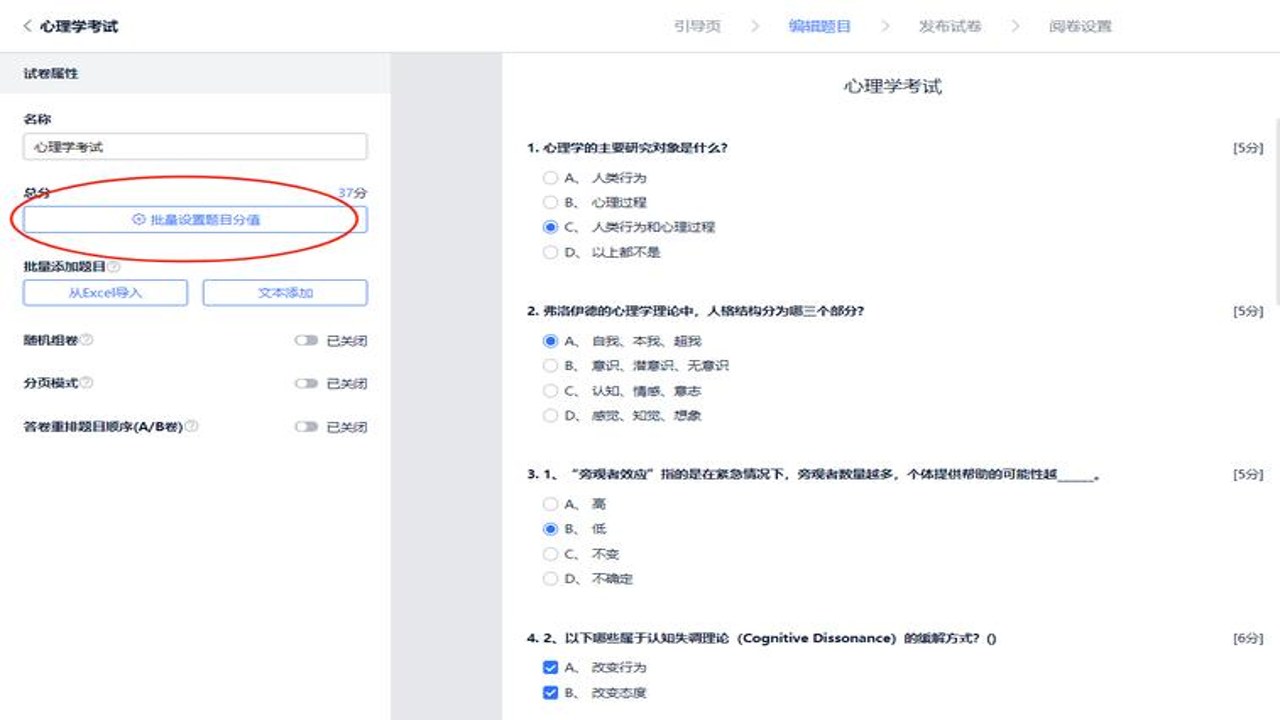This screenshot has height=720, width=1280.
Task: Open the 编辑题目 step
Action: click(x=820, y=26)
